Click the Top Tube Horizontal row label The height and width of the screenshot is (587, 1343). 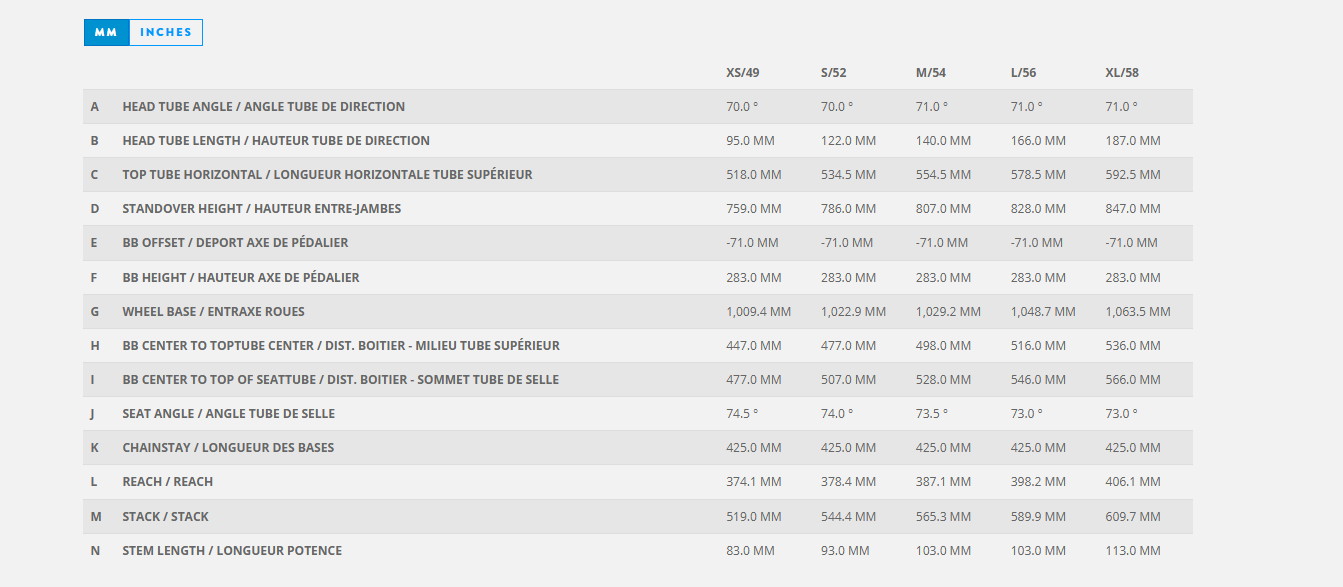pyautogui.click(x=327, y=175)
